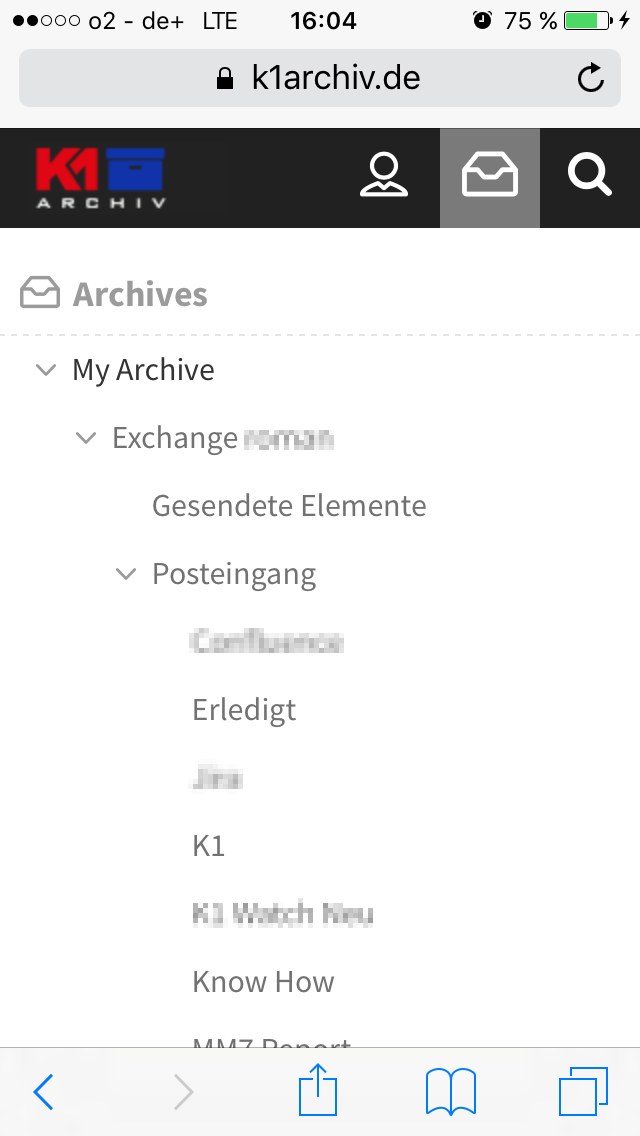Collapse the Exchange mailbox node
The image size is (640, 1136).
[86, 438]
